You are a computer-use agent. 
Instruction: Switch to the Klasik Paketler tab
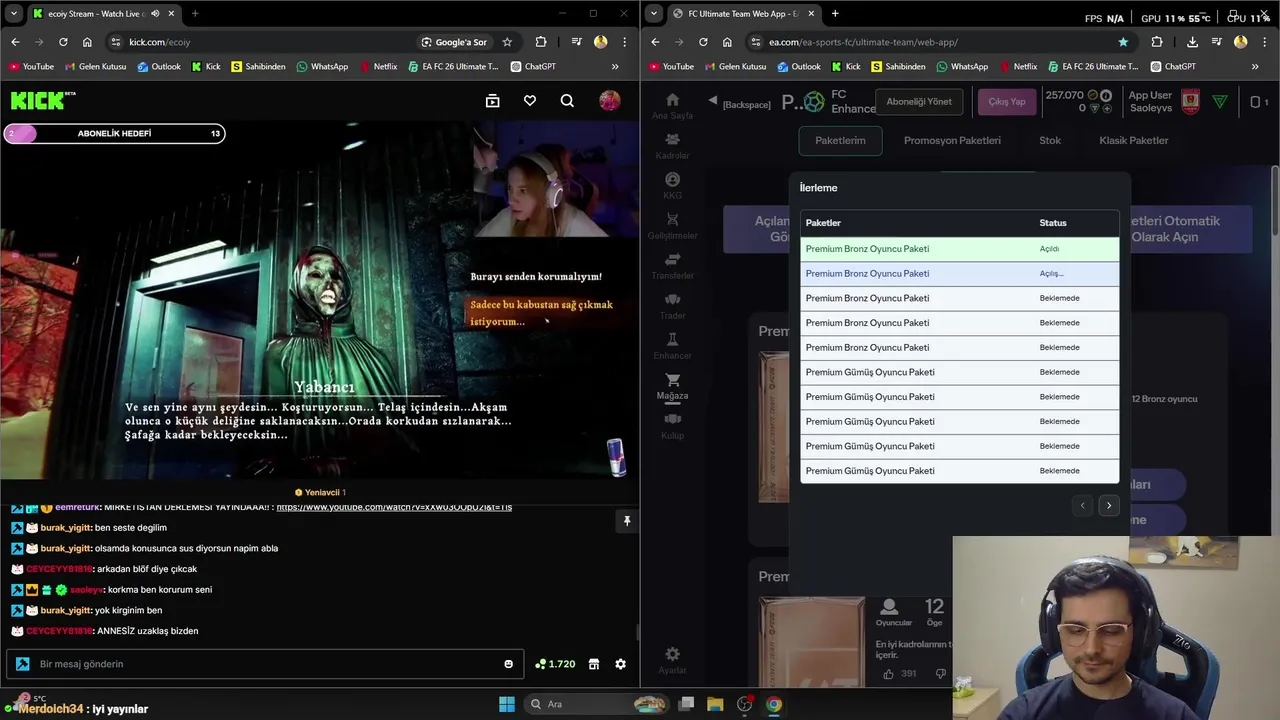[x=1134, y=141]
